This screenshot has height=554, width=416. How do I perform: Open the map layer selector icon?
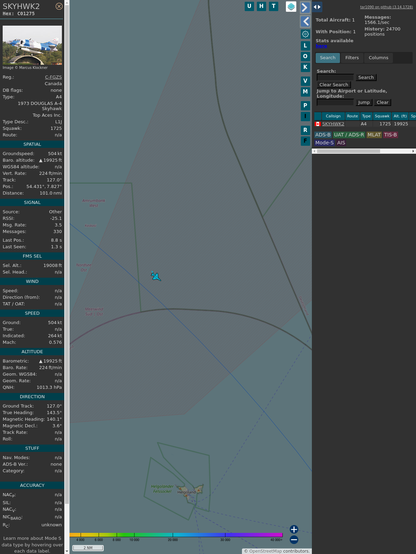(x=291, y=6)
